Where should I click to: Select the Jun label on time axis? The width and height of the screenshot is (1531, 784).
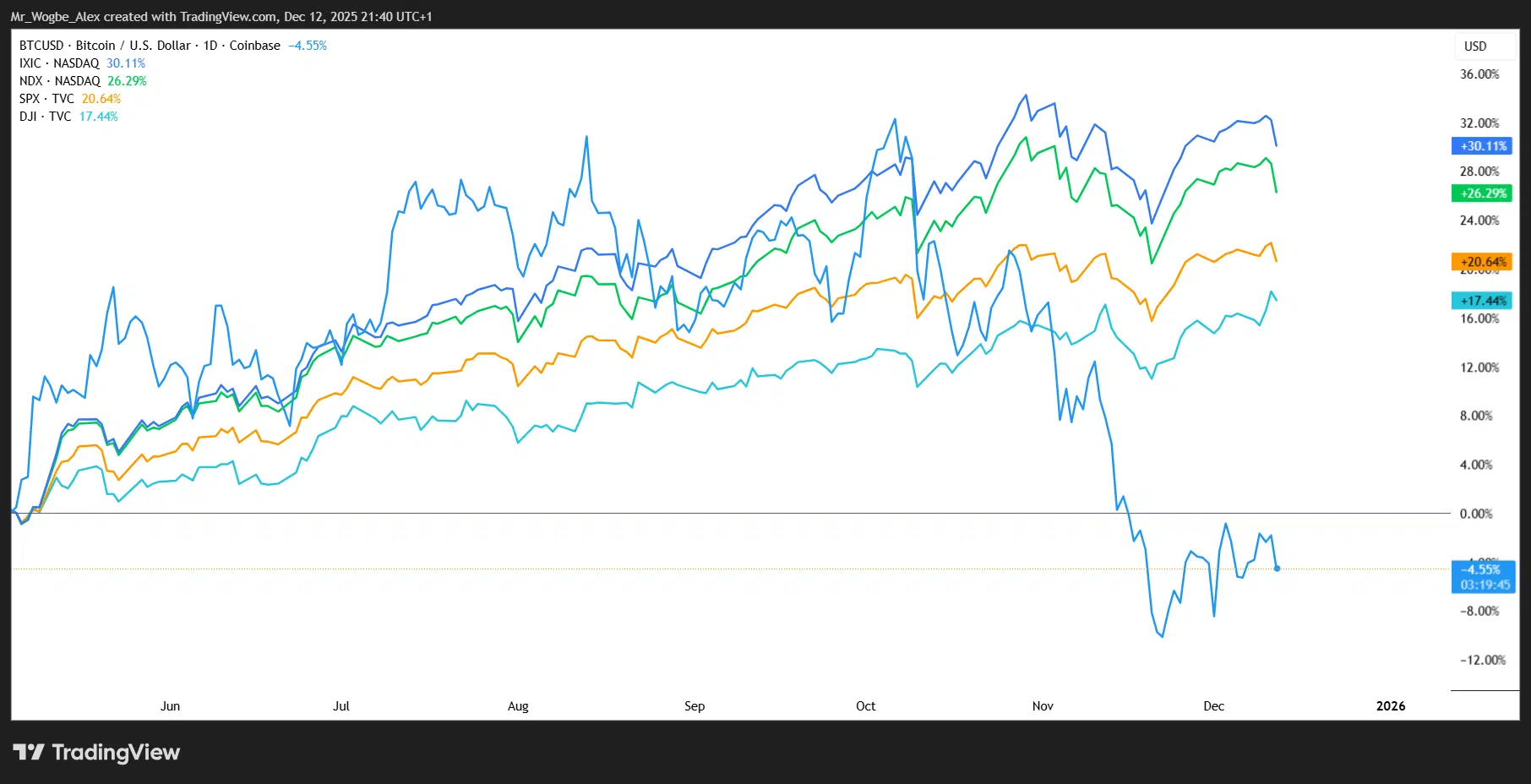170,706
